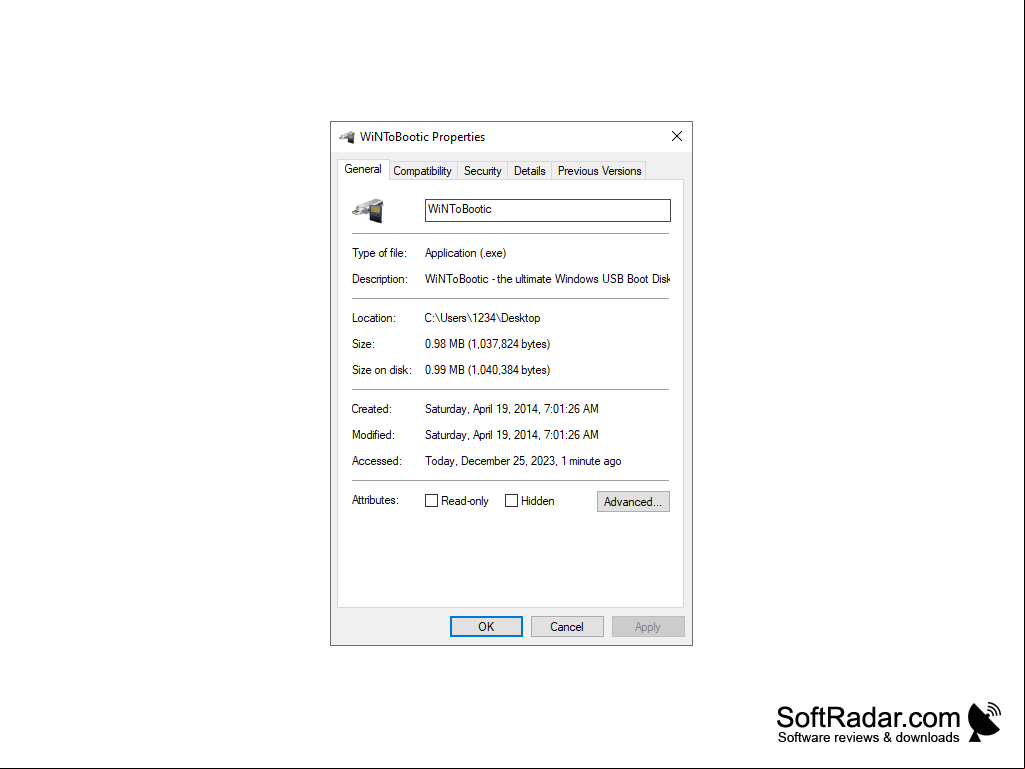Viewport: 1025px width, 769px height.
Task: Select the file type text 'Application (.exe)'
Action: click(465, 253)
